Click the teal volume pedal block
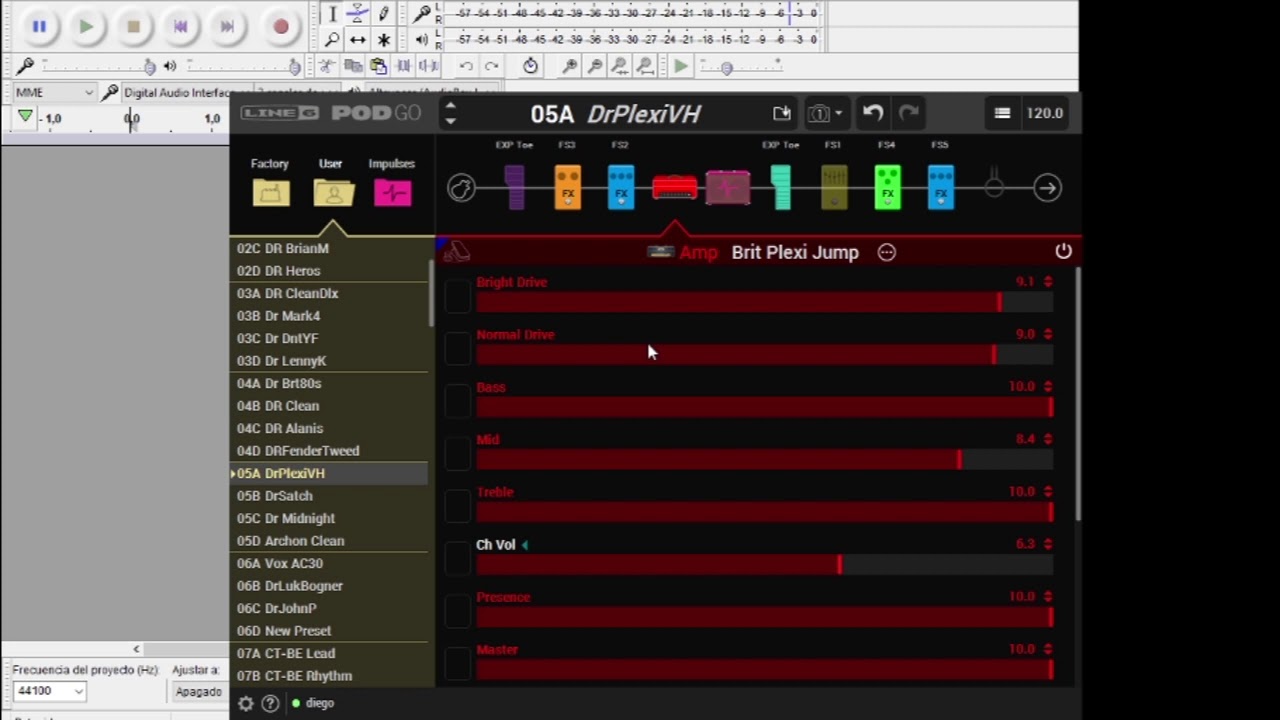The image size is (1280, 720). click(781, 188)
